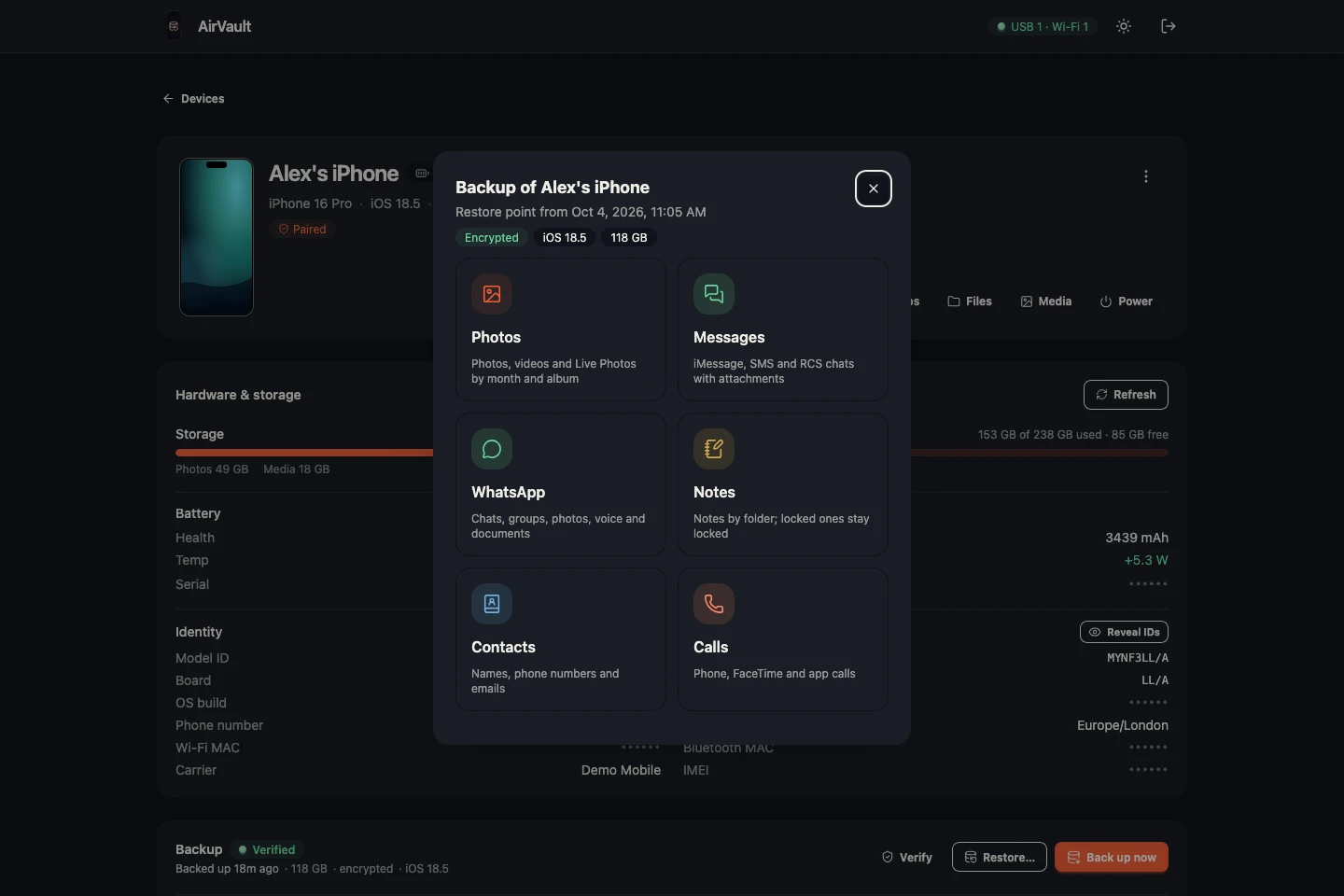Viewport: 1344px width, 896px height.
Task: Click the Back up now button
Action: (x=1112, y=858)
